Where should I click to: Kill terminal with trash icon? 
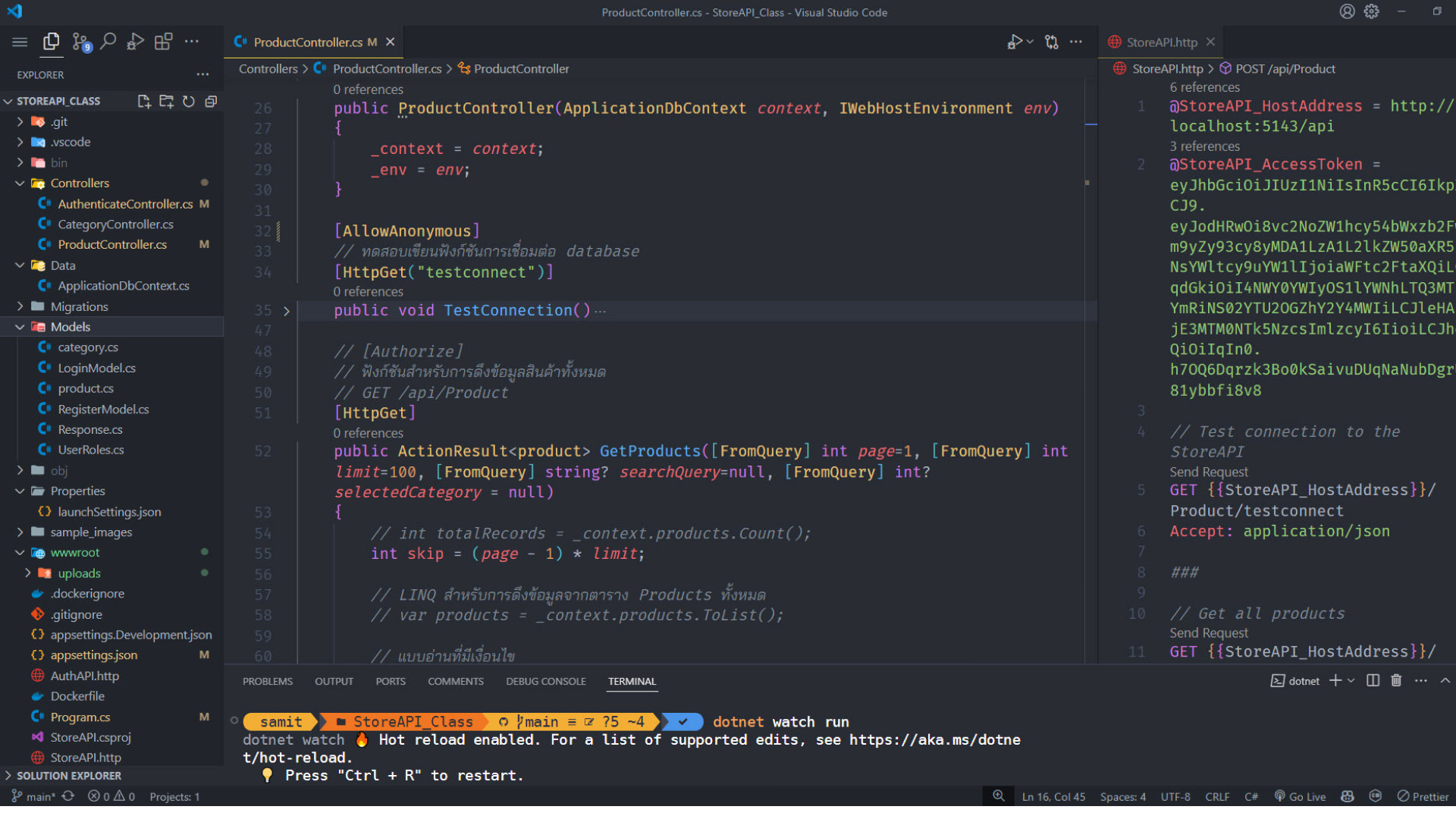1396,680
